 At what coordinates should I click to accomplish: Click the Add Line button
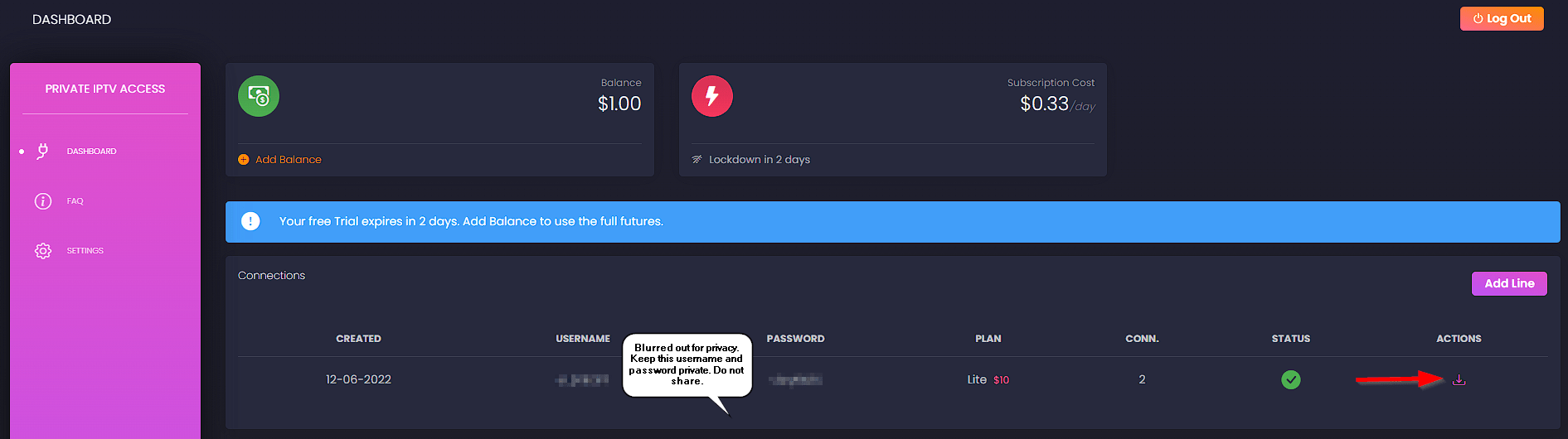1509,283
